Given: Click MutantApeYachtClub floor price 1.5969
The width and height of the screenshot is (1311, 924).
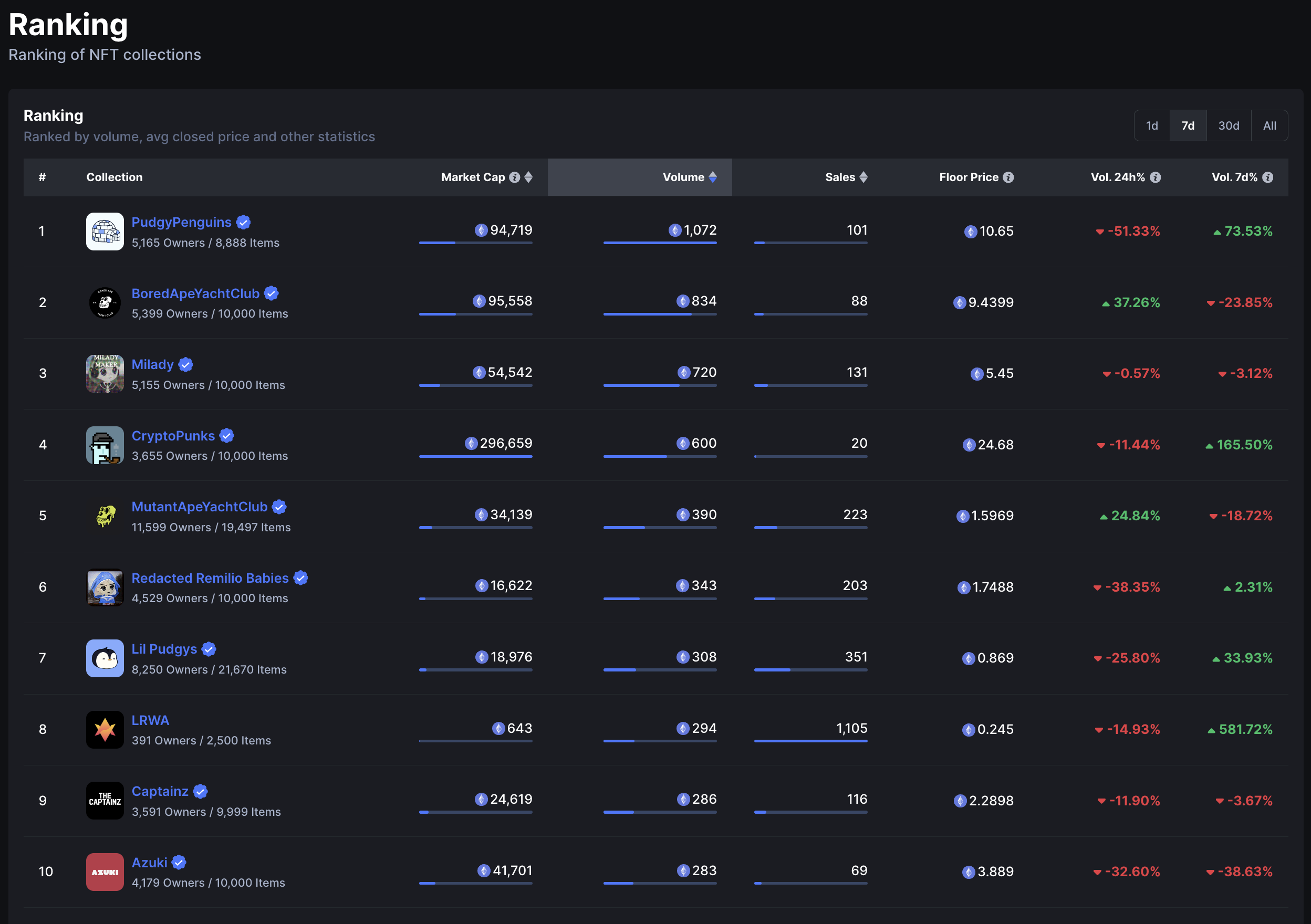Looking at the screenshot, I should (992, 516).
